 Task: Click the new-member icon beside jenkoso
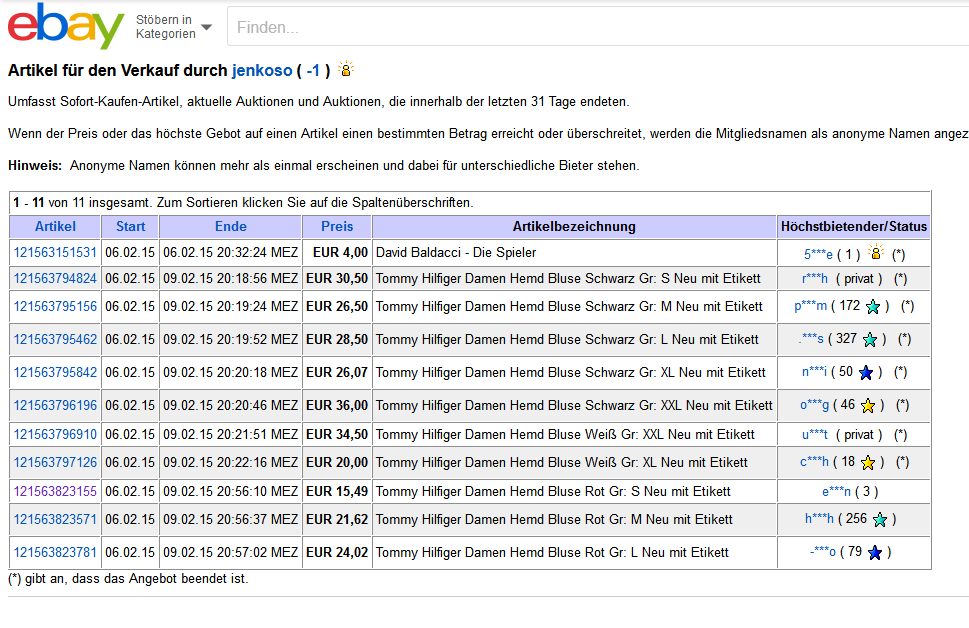(345, 70)
